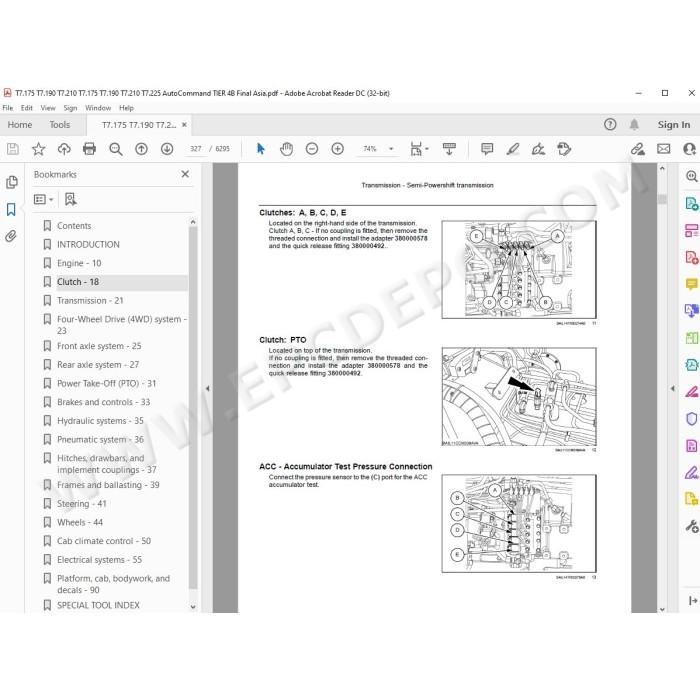The height and width of the screenshot is (700, 700).
Task: Switch to the Tools tab
Action: (x=60, y=125)
